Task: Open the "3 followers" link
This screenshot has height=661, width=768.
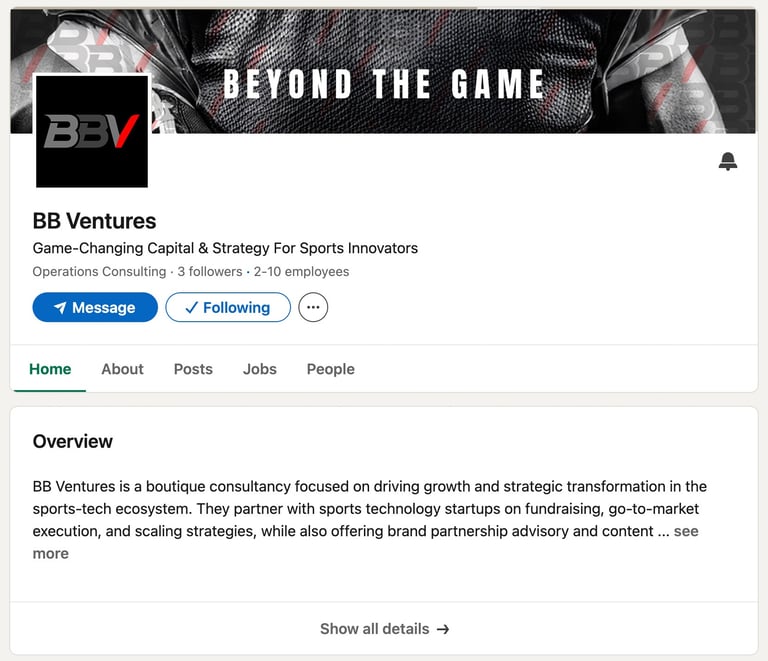Action: [210, 272]
